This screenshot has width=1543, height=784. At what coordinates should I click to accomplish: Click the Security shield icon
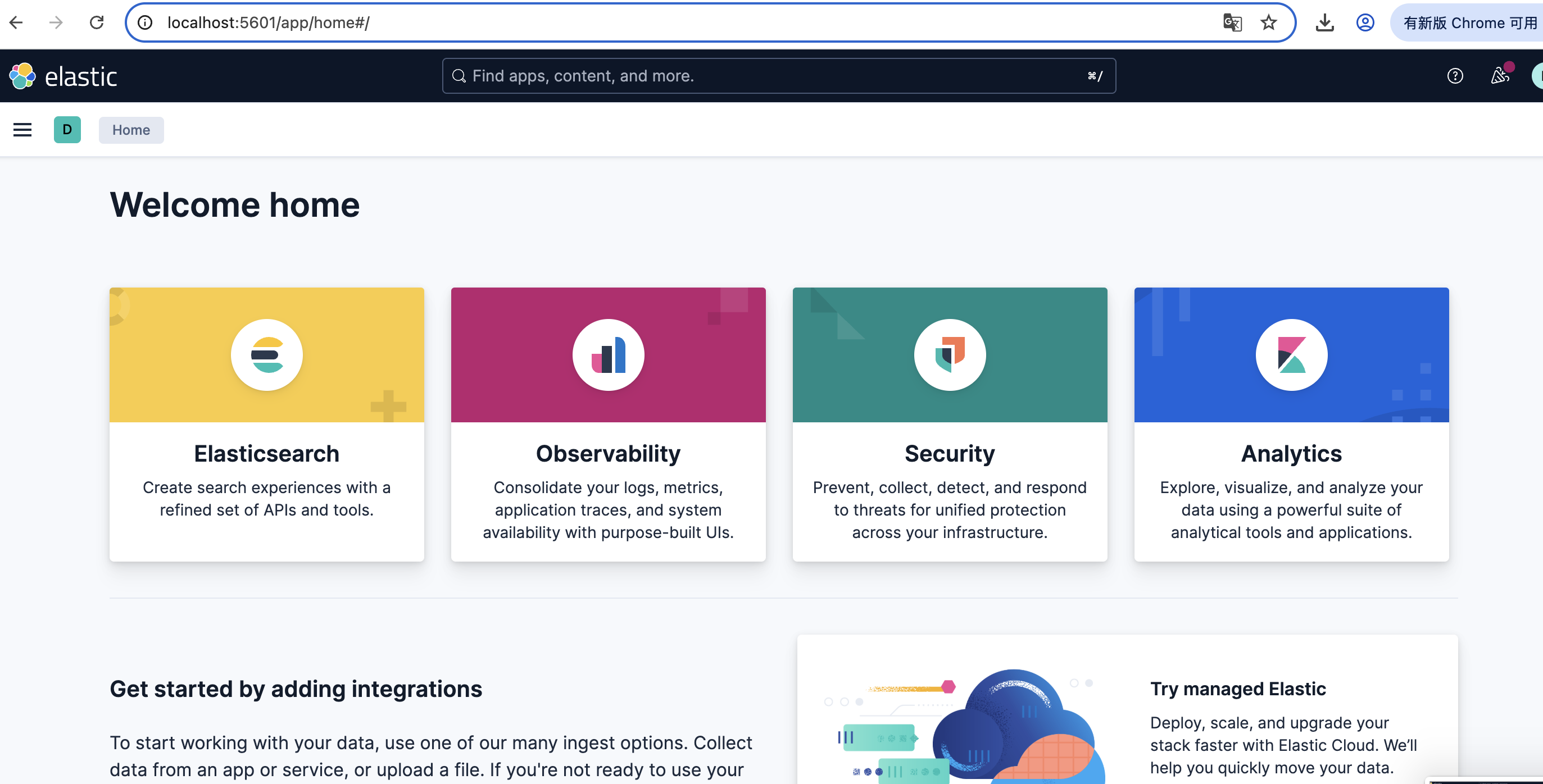[950, 355]
